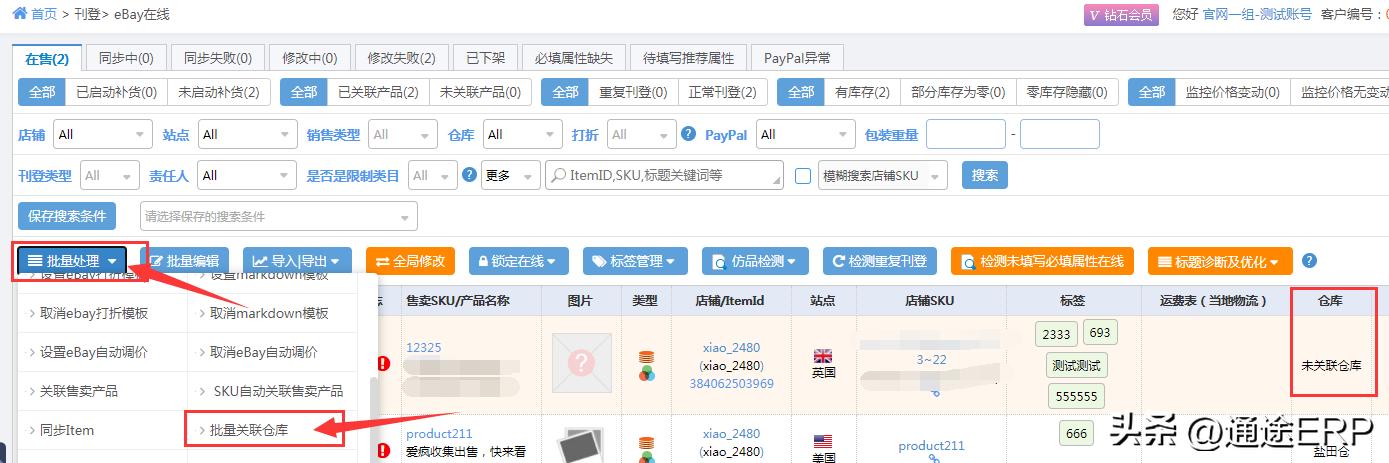
Task: Open PayPal dropdown
Action: (x=805, y=134)
